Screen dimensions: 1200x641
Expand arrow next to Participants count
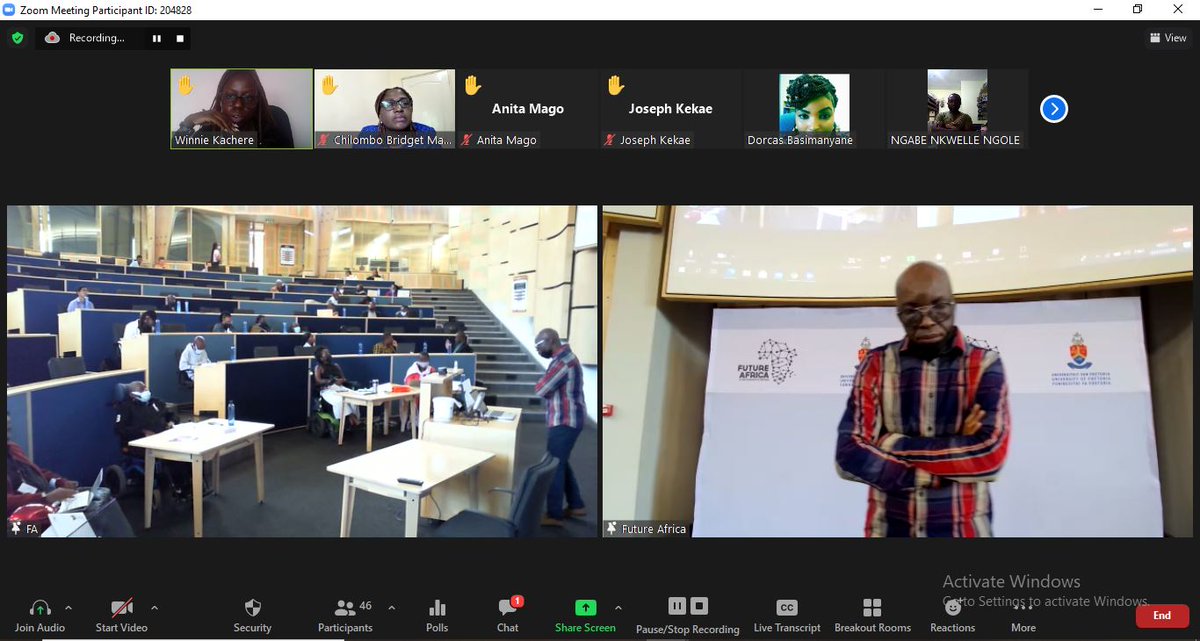pos(391,607)
